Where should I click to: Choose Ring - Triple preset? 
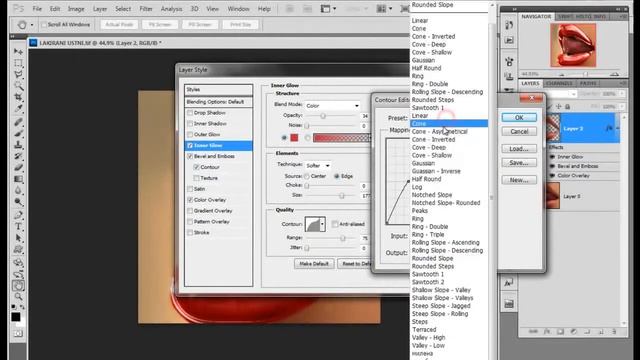click(428, 235)
